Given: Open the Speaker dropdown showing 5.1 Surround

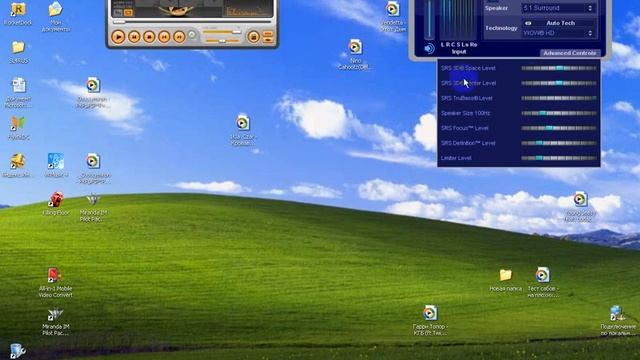Looking at the screenshot, I should pos(558,8).
